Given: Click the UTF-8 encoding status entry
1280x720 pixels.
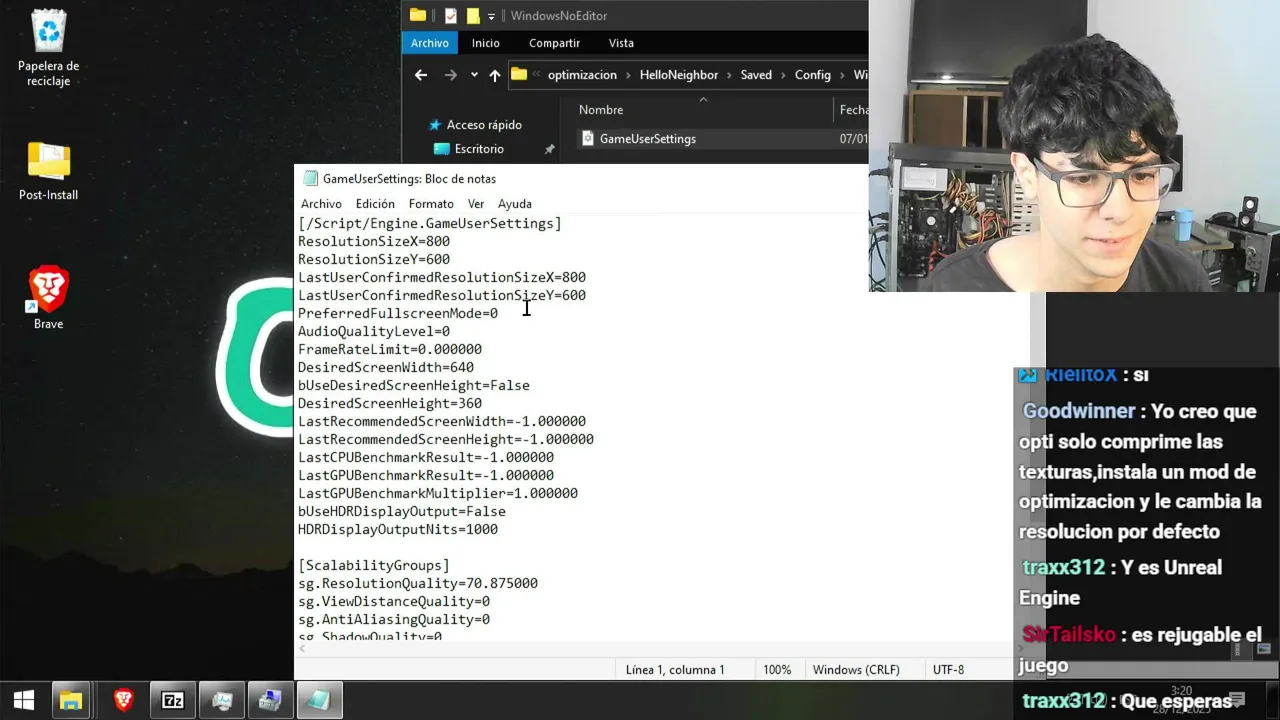Looking at the screenshot, I should coord(948,670).
